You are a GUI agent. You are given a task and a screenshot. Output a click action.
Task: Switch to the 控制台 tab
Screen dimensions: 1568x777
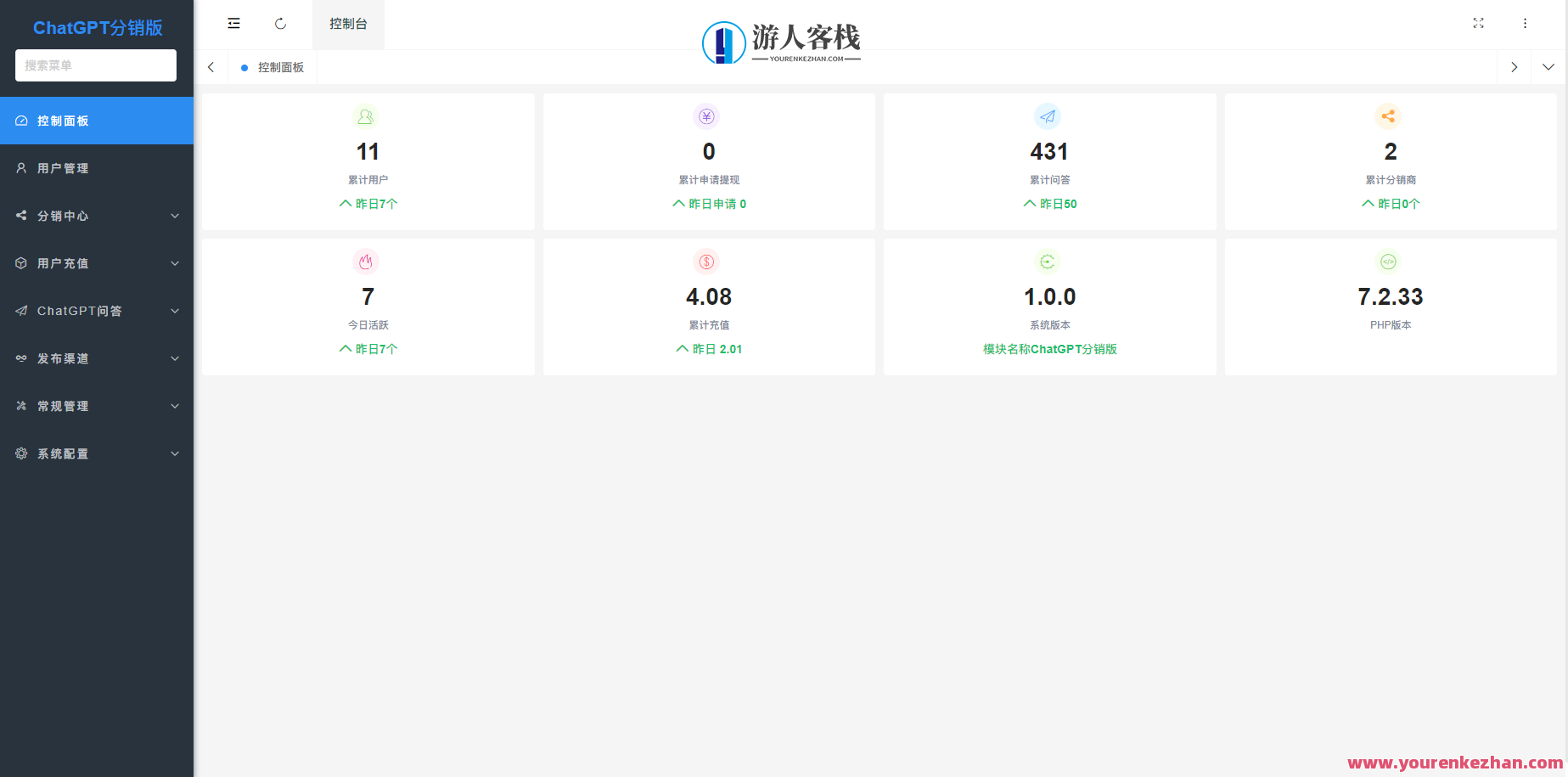pyautogui.click(x=348, y=24)
